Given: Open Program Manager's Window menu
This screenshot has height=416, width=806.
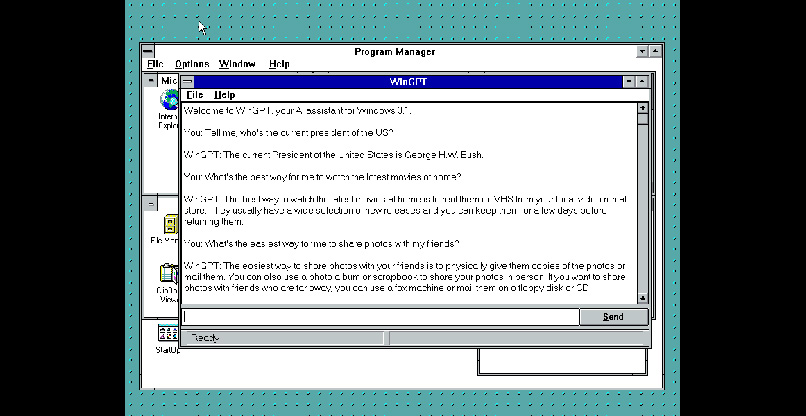Looking at the screenshot, I should [x=237, y=64].
